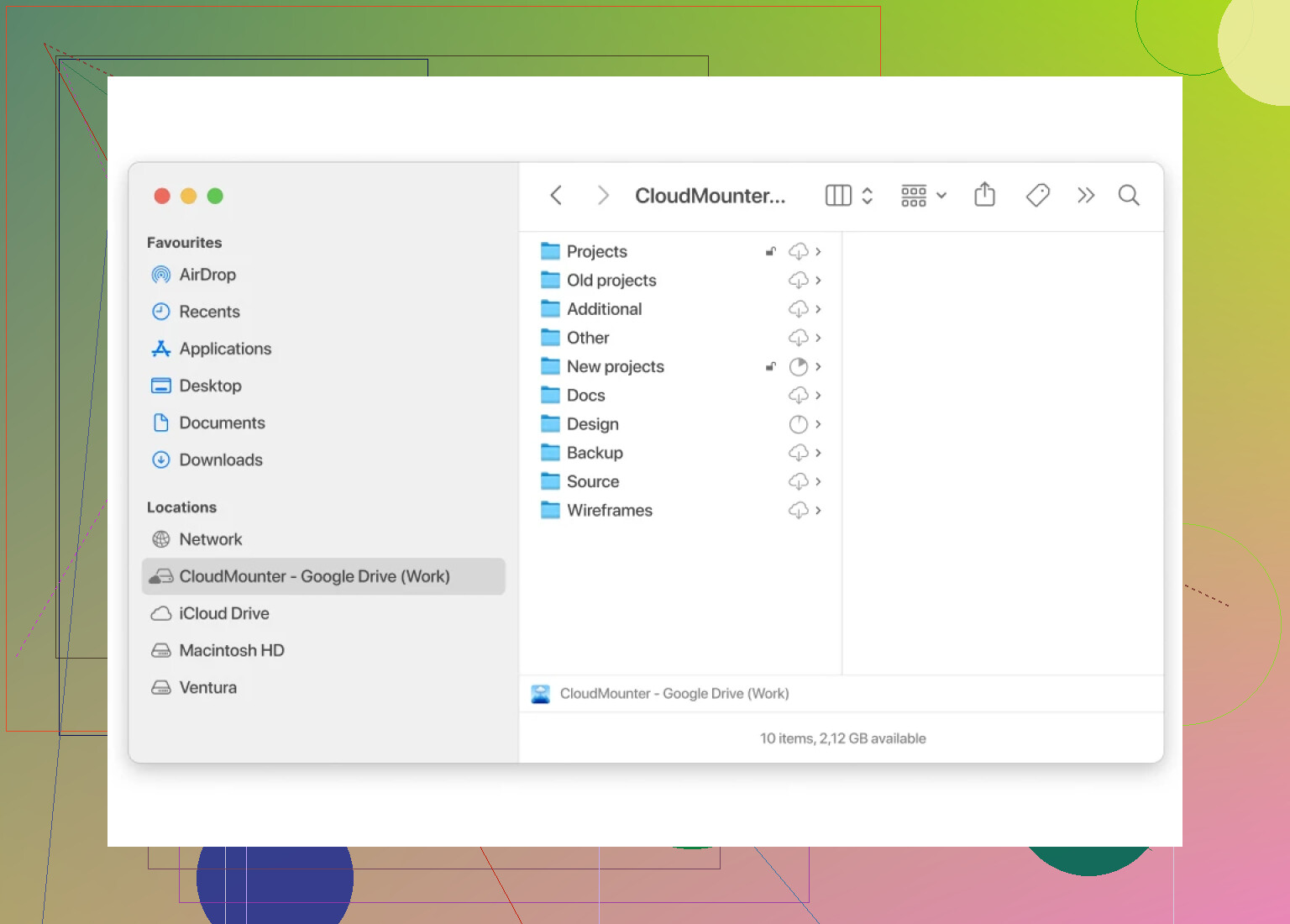Expand Docs with its chevron
The image size is (1290, 924).
click(x=818, y=395)
